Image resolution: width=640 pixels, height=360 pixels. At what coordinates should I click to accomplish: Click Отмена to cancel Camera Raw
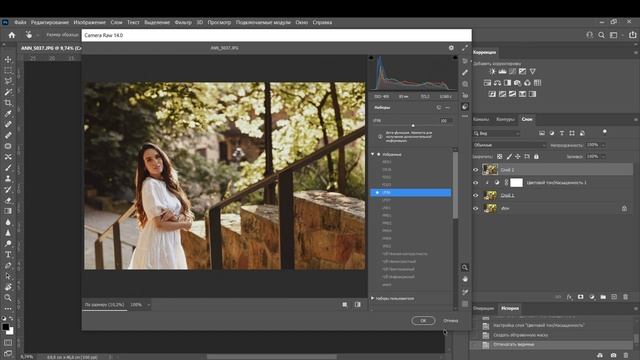pyautogui.click(x=451, y=321)
